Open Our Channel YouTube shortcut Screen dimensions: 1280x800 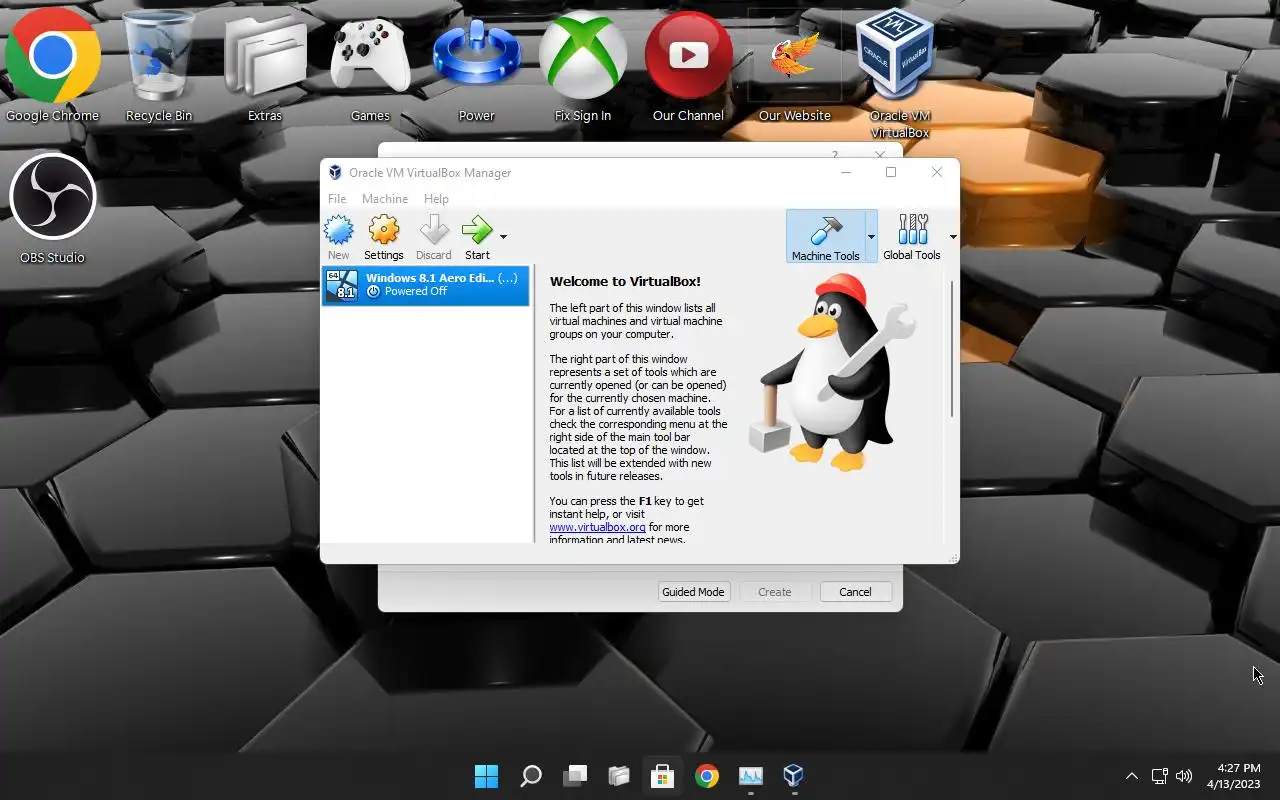pos(688,66)
